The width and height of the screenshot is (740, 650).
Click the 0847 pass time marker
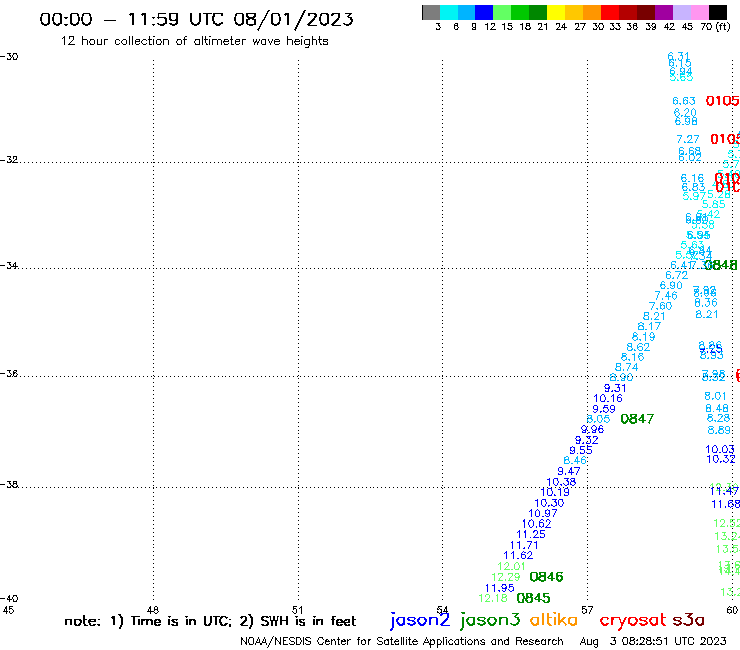coord(637,419)
